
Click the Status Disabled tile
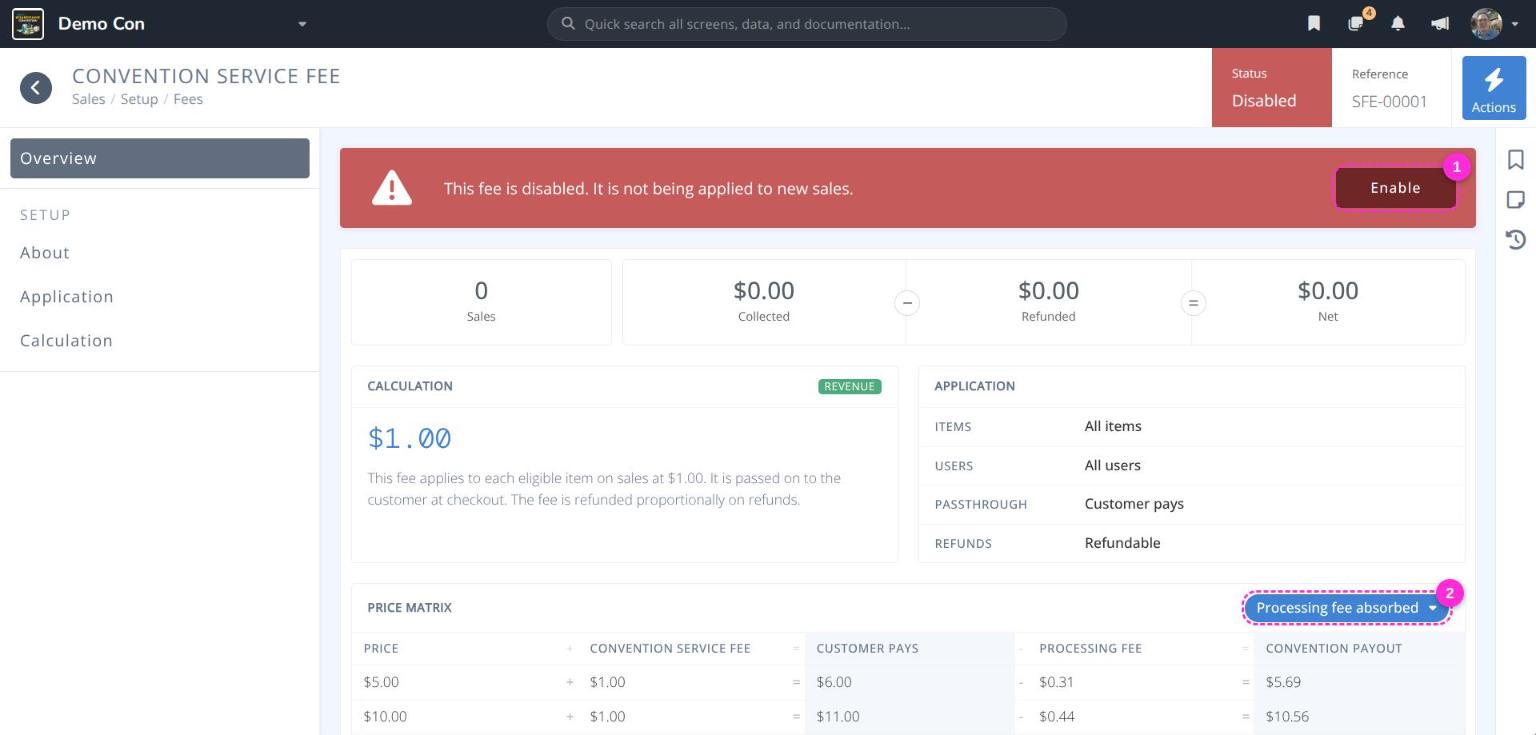(x=1272, y=88)
